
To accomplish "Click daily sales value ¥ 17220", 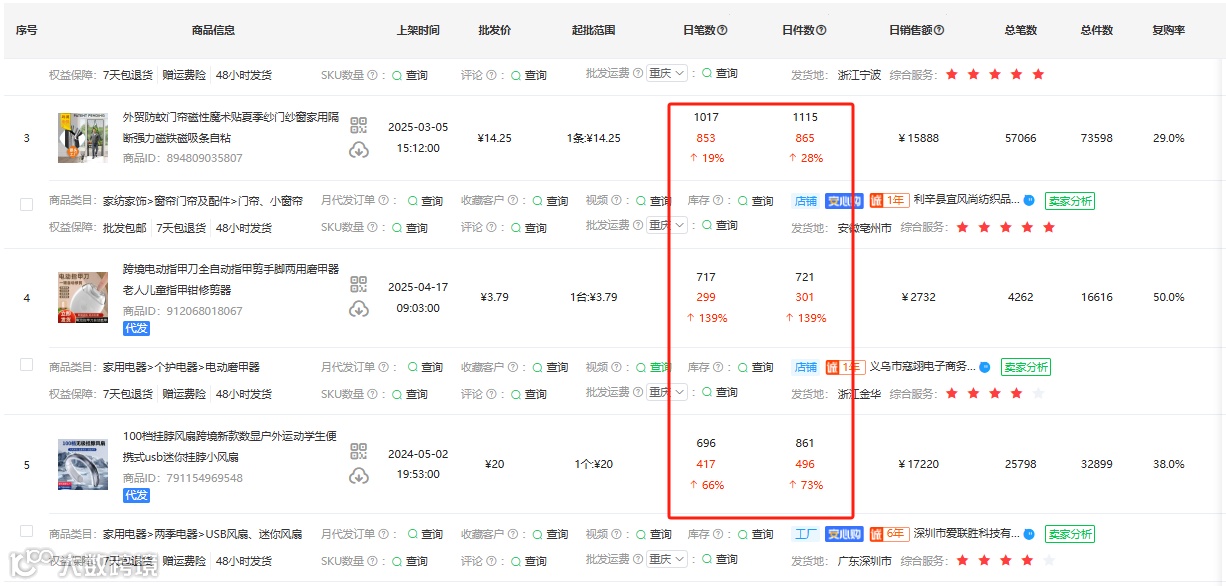I will tap(919, 464).
